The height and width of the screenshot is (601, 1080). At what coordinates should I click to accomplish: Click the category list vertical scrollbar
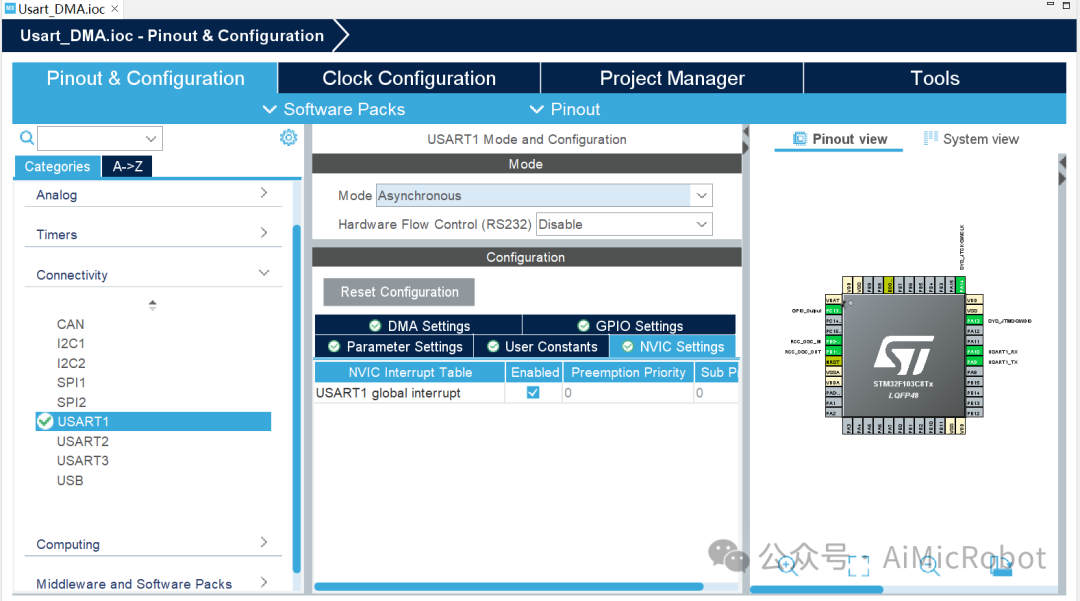[297, 399]
